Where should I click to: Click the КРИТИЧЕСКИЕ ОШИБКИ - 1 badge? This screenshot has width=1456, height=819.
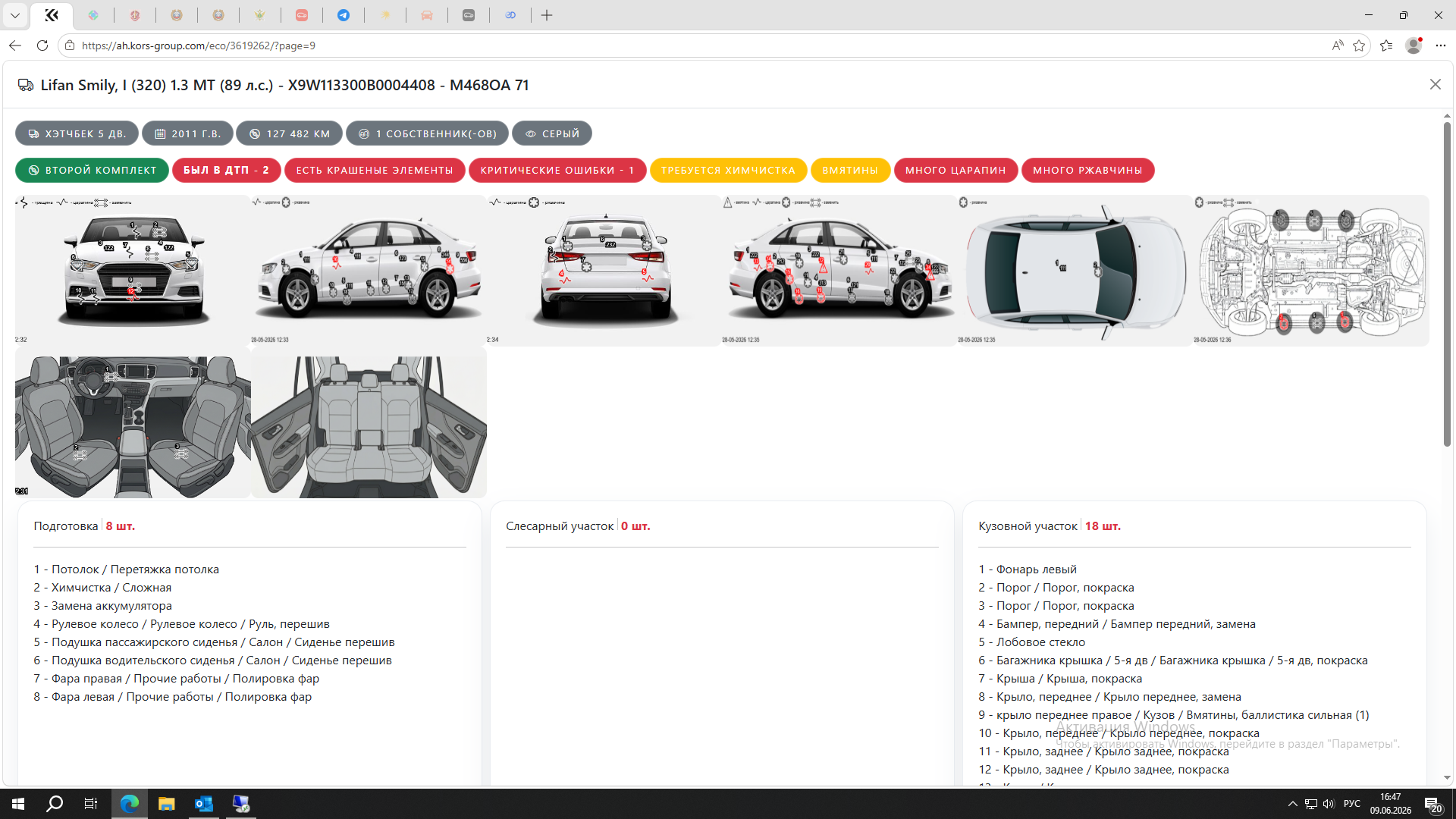tap(557, 171)
